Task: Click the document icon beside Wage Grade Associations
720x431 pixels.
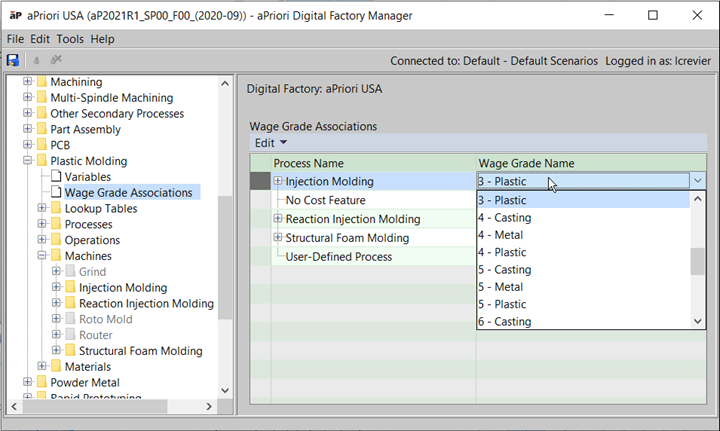Action: point(56,192)
